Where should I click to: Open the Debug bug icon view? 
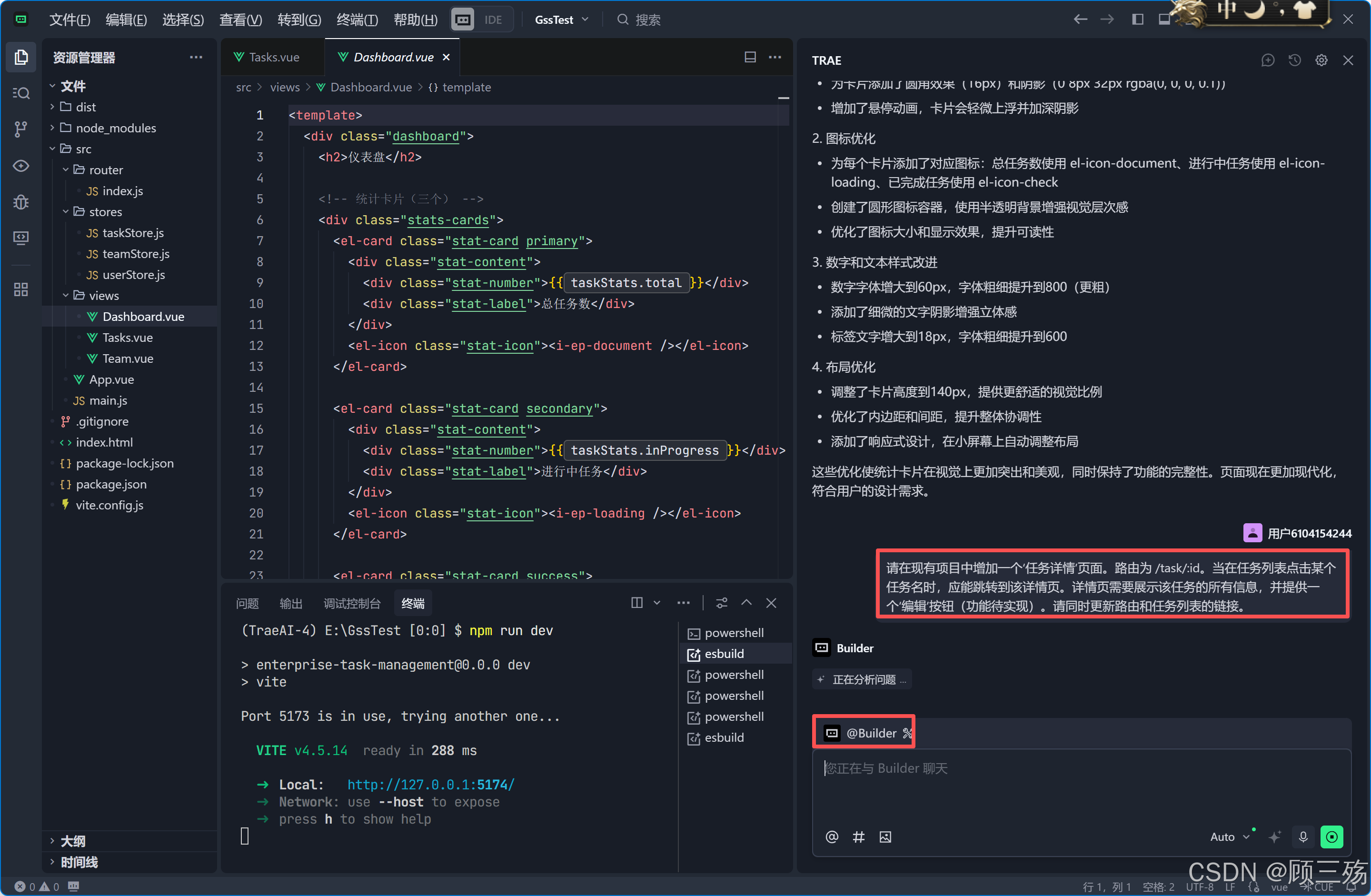click(21, 202)
